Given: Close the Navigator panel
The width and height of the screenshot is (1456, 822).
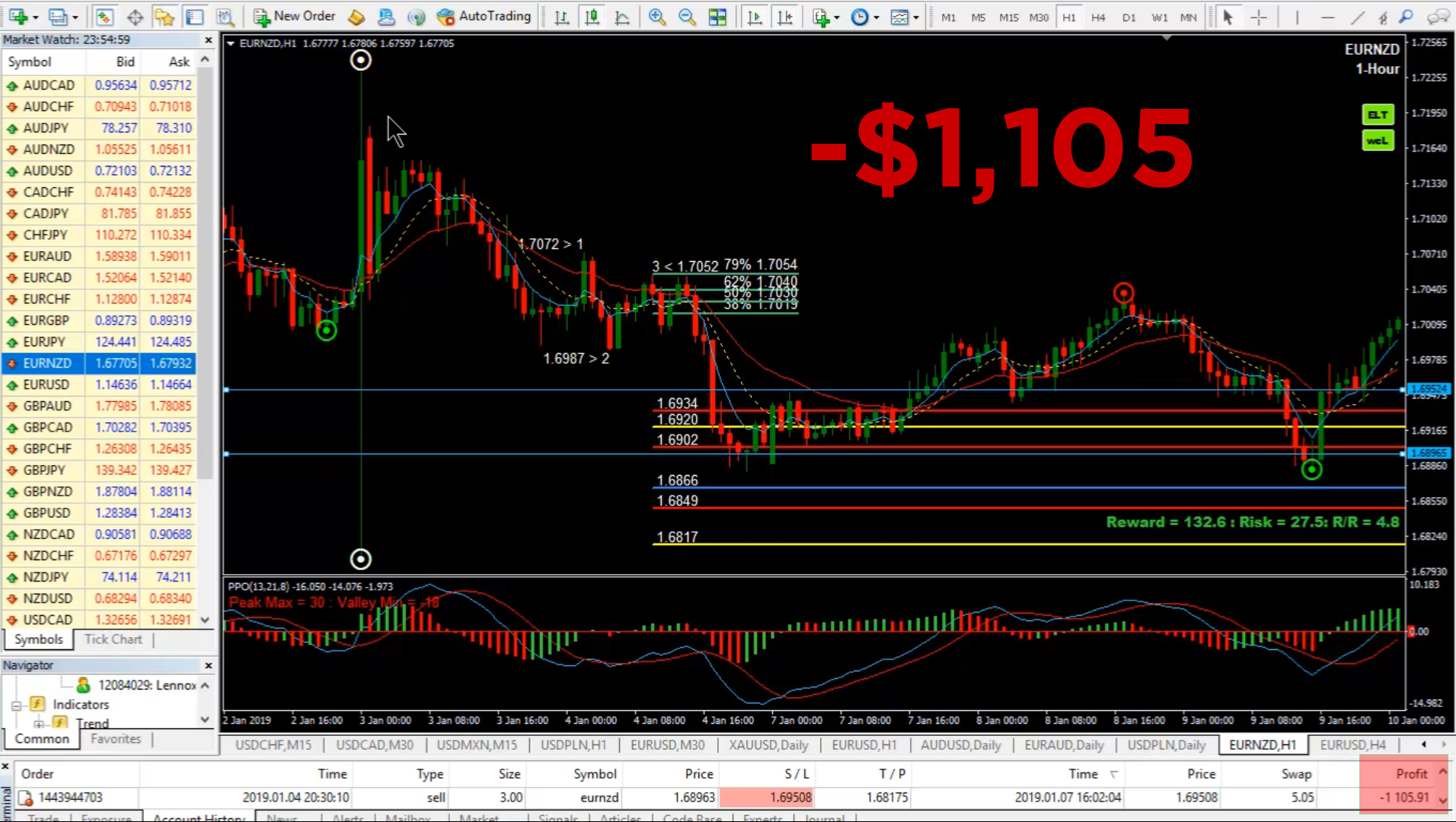Looking at the screenshot, I should pos(209,665).
